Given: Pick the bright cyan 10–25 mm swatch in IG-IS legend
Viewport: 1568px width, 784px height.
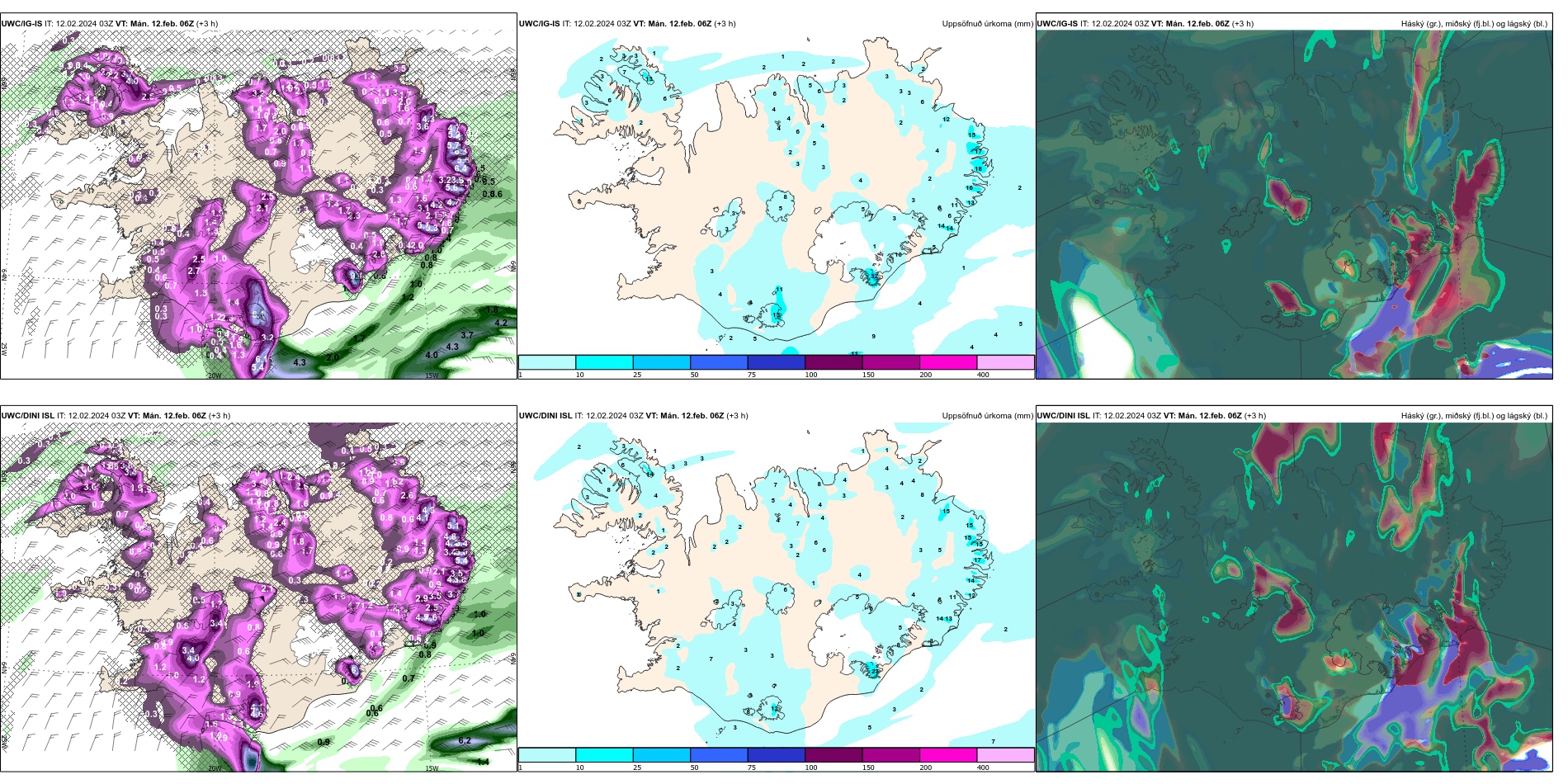Looking at the screenshot, I should coord(604,362).
